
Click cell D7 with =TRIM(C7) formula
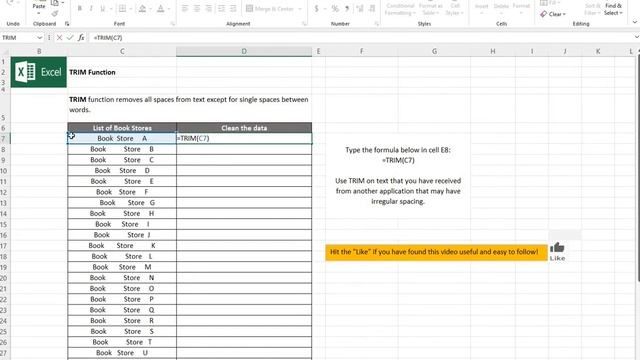tap(244, 138)
